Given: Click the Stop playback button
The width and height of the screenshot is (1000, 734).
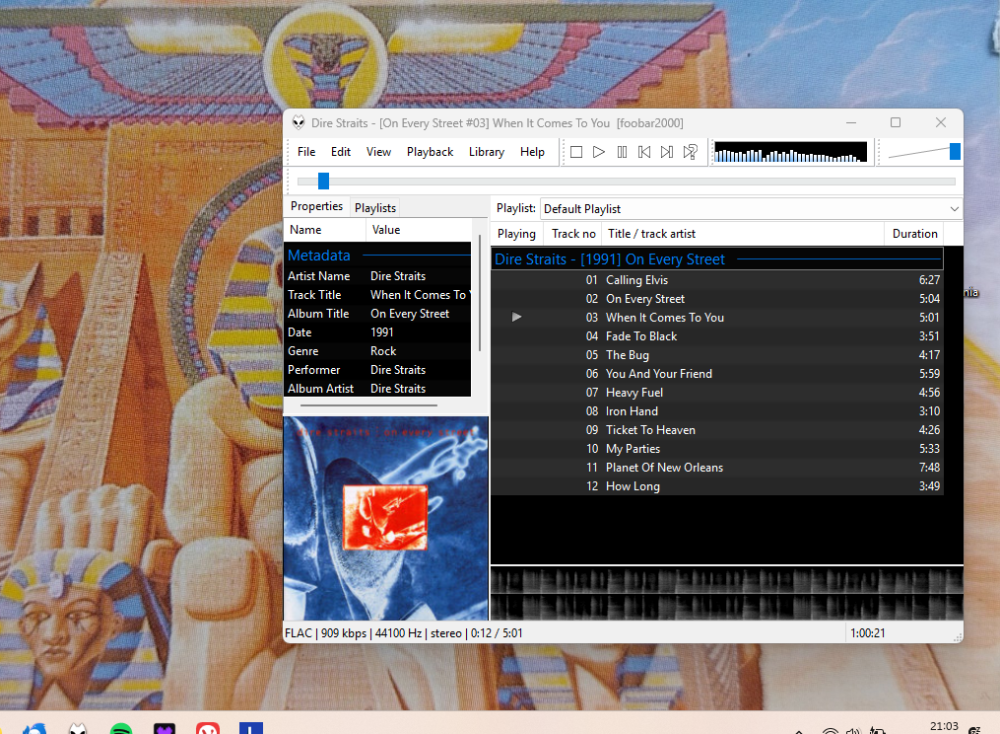Looking at the screenshot, I should (576, 152).
